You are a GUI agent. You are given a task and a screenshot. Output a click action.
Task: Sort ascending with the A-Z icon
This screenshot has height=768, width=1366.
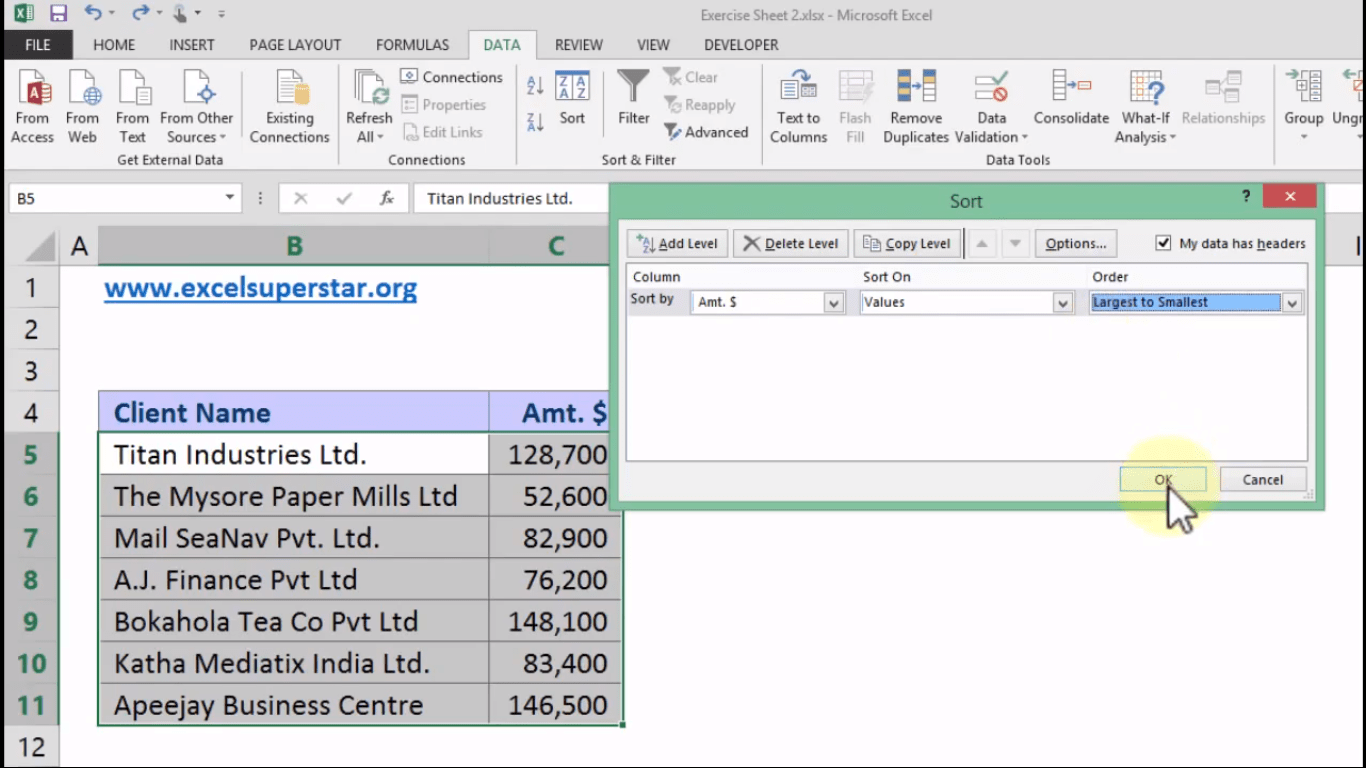tap(533, 86)
